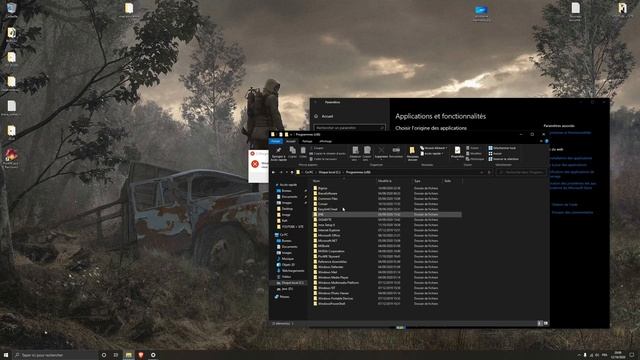Click Copier le chemin d'accès in ribbon
640x360 pixels.
click(x=327, y=153)
